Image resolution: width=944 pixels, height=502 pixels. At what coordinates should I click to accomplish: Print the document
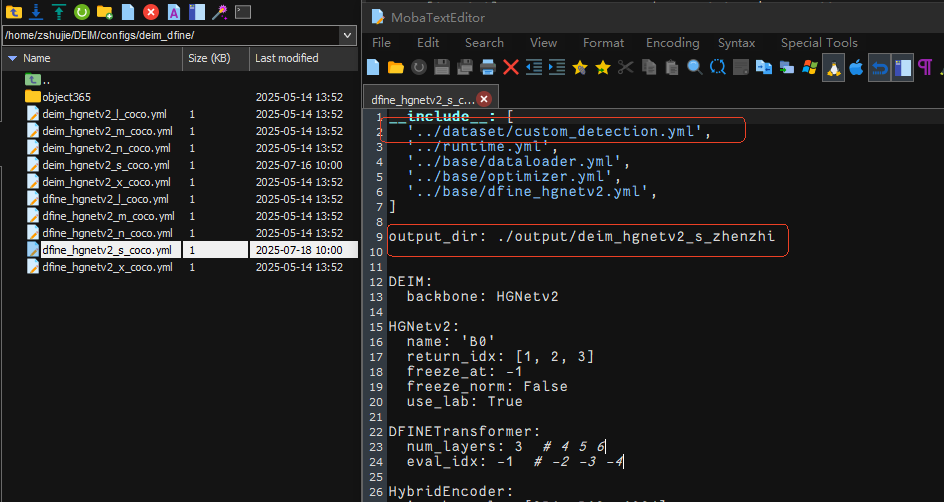pyautogui.click(x=488, y=67)
